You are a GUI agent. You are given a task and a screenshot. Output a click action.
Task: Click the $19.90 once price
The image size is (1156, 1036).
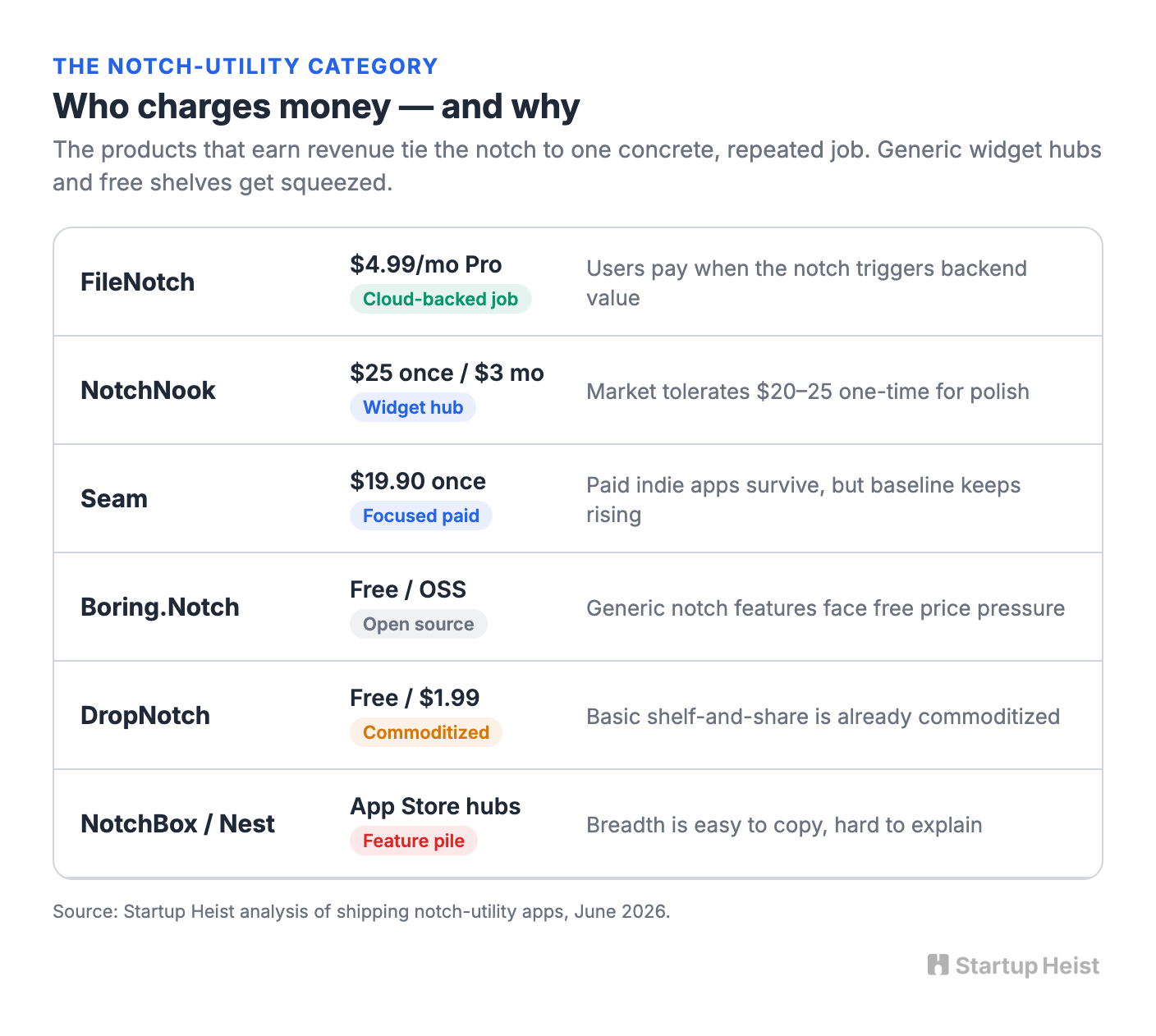pyautogui.click(x=418, y=481)
